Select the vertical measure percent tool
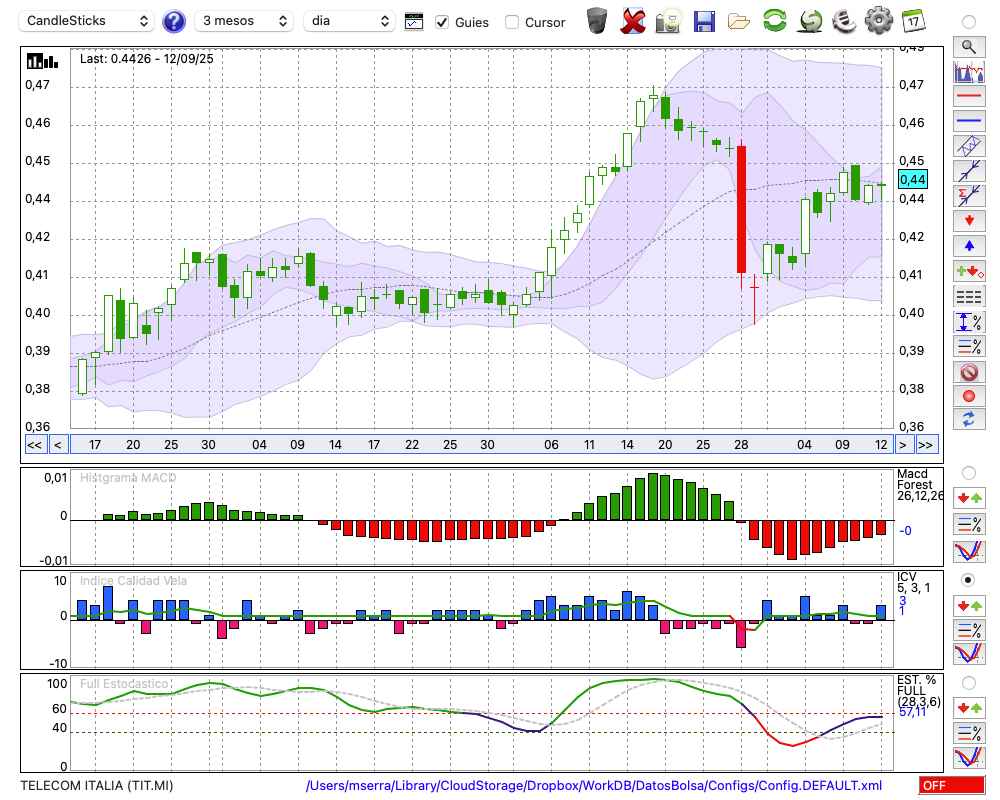 pos(969,321)
